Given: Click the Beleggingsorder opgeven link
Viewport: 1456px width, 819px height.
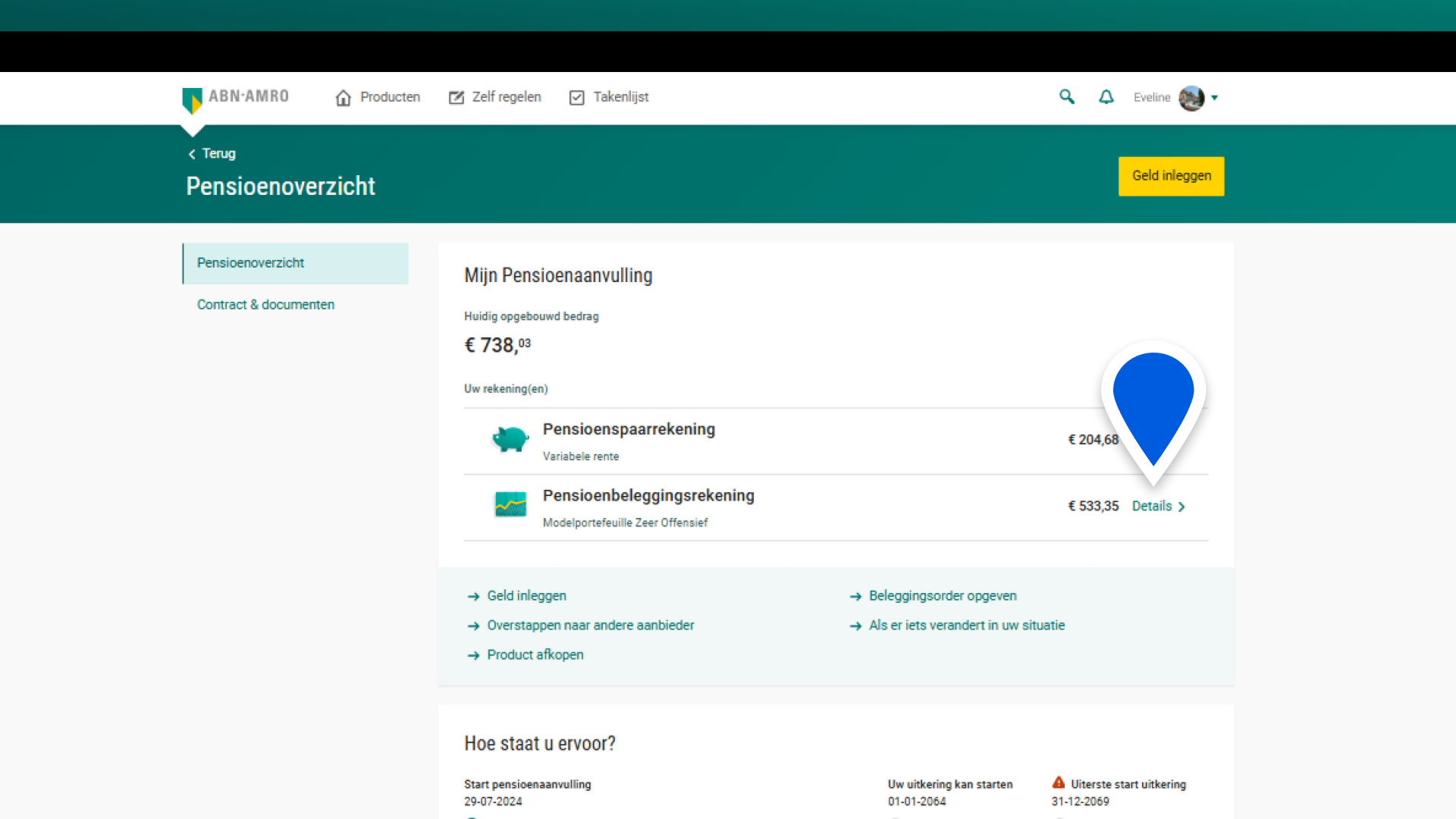Looking at the screenshot, I should tap(942, 596).
